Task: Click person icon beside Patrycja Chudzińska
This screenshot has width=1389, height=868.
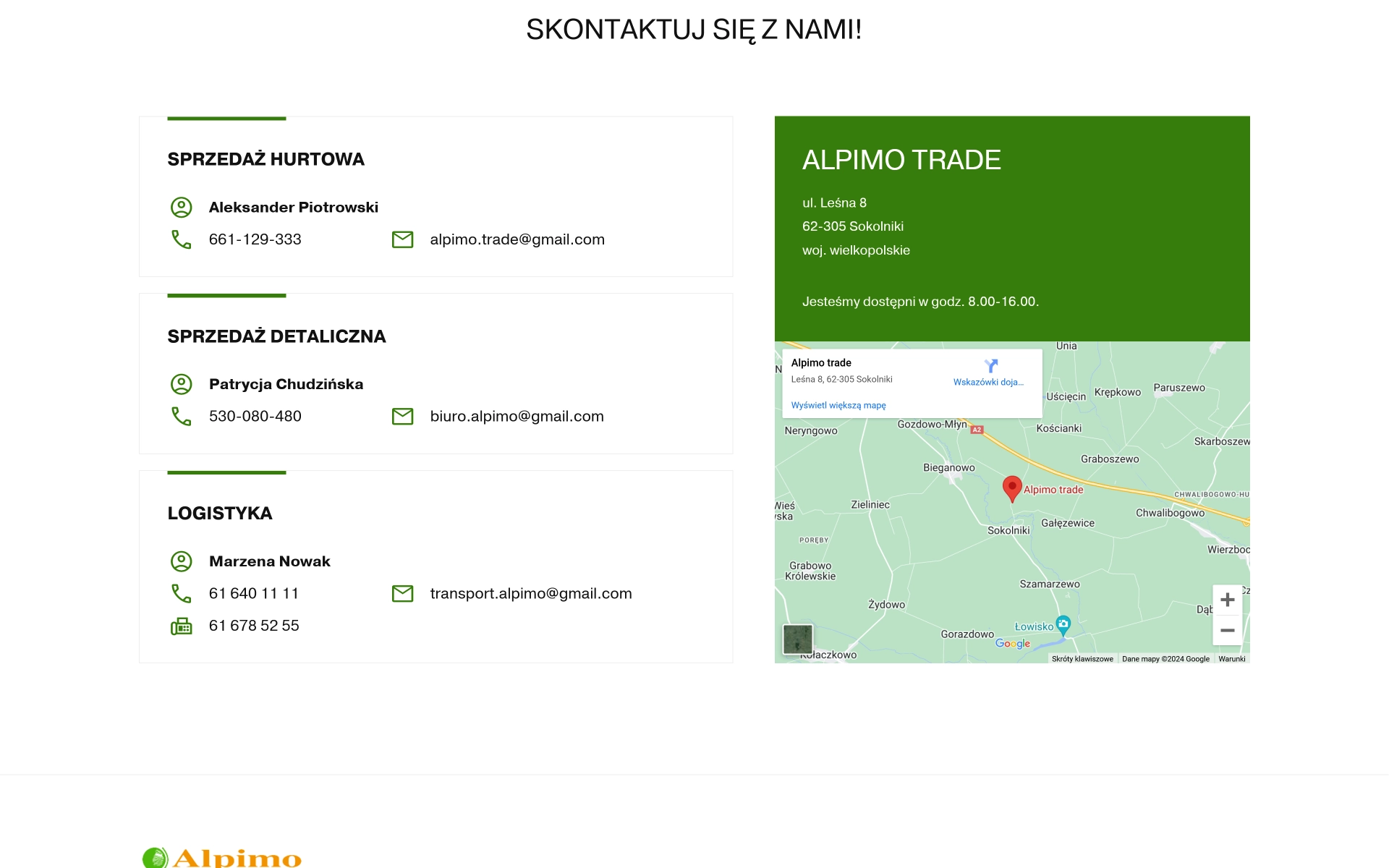Action: (181, 384)
